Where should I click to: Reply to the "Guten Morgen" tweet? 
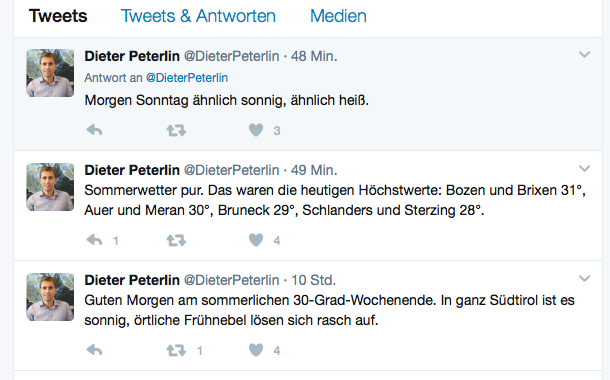pyautogui.click(x=94, y=350)
